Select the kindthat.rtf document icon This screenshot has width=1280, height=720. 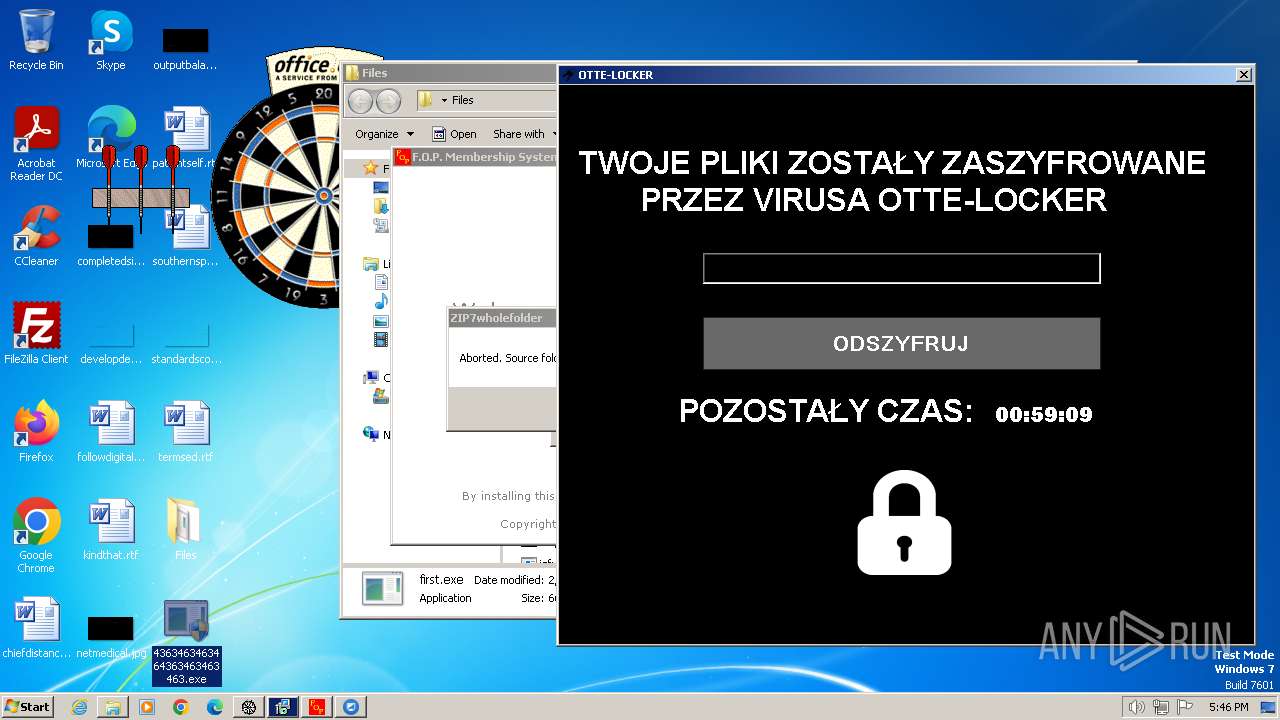point(110,530)
